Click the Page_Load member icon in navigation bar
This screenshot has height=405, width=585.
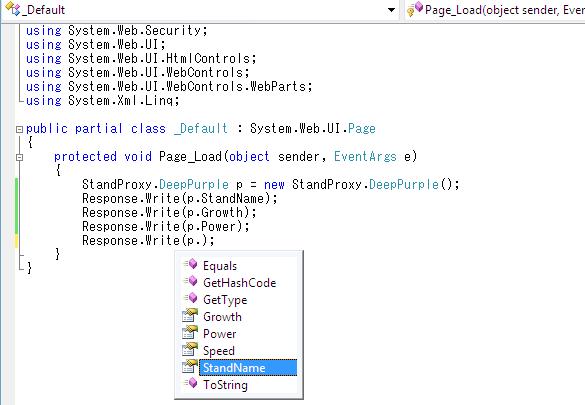(415, 9)
